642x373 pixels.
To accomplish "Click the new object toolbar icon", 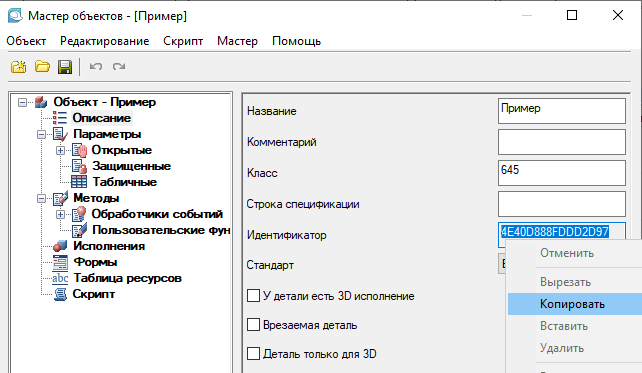I will (x=18, y=67).
